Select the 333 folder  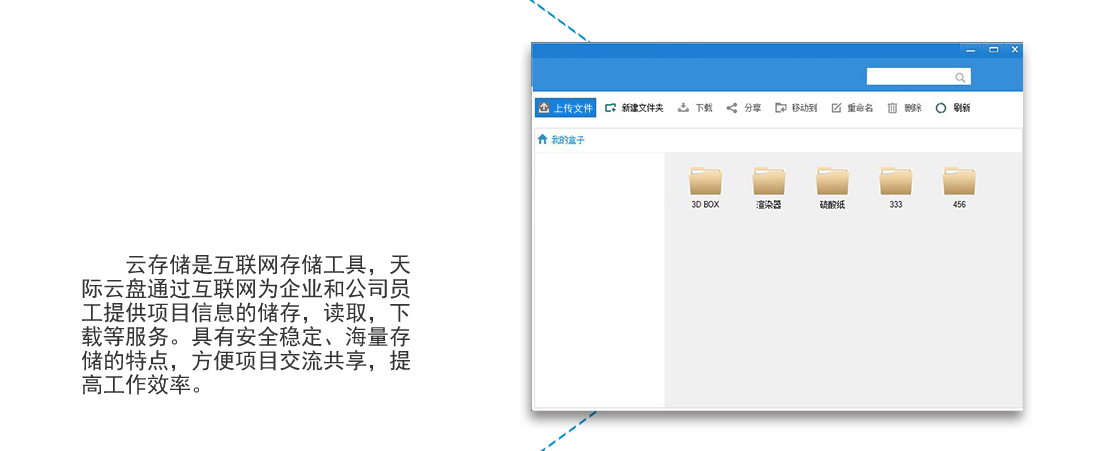pos(896,188)
